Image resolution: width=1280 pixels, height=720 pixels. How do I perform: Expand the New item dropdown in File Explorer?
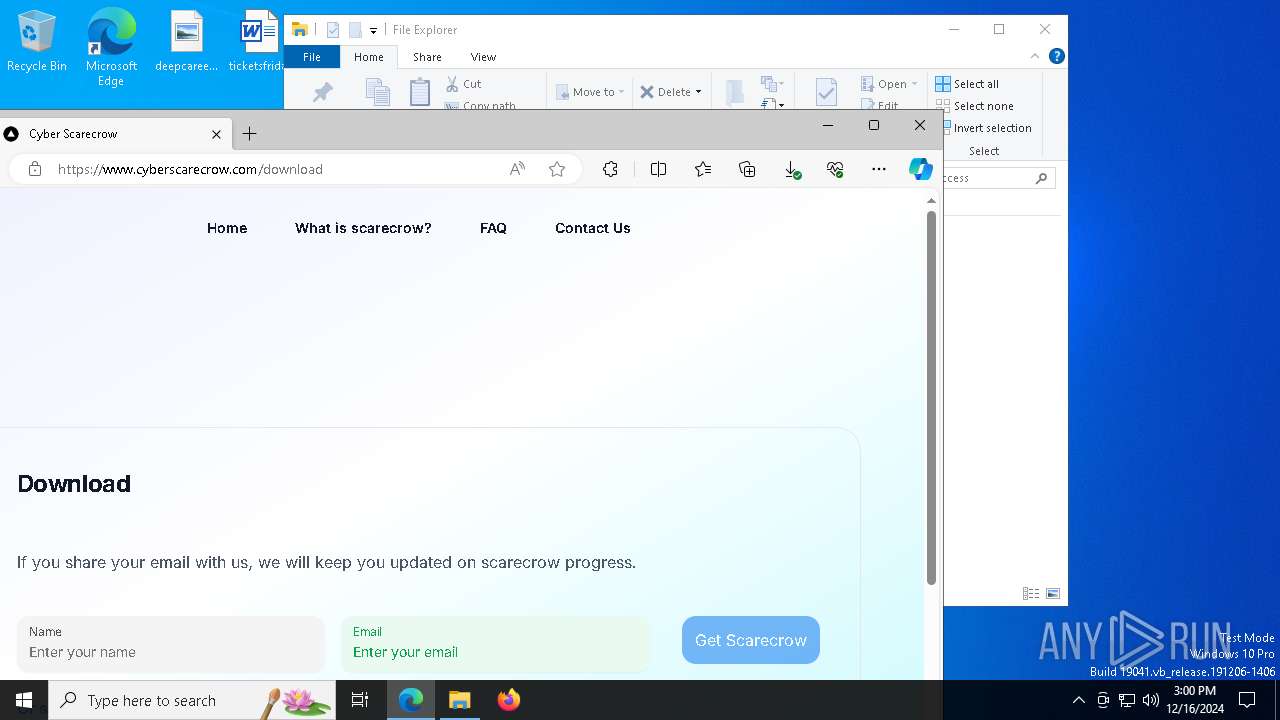pyautogui.click(x=771, y=85)
